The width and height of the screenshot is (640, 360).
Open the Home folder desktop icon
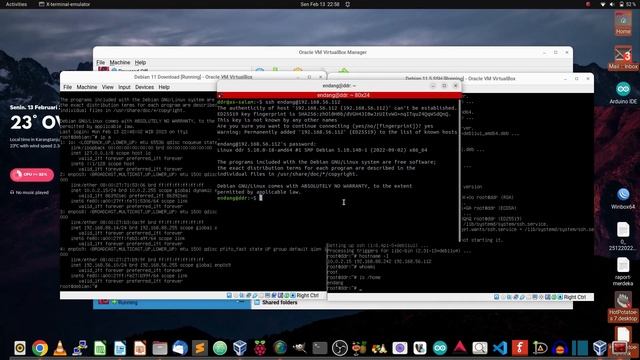623,24
